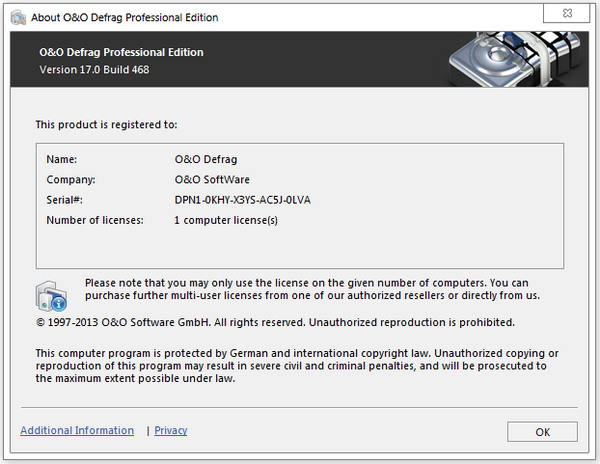This screenshot has height=464, width=600.
Task: Click the OK button
Action: click(542, 432)
